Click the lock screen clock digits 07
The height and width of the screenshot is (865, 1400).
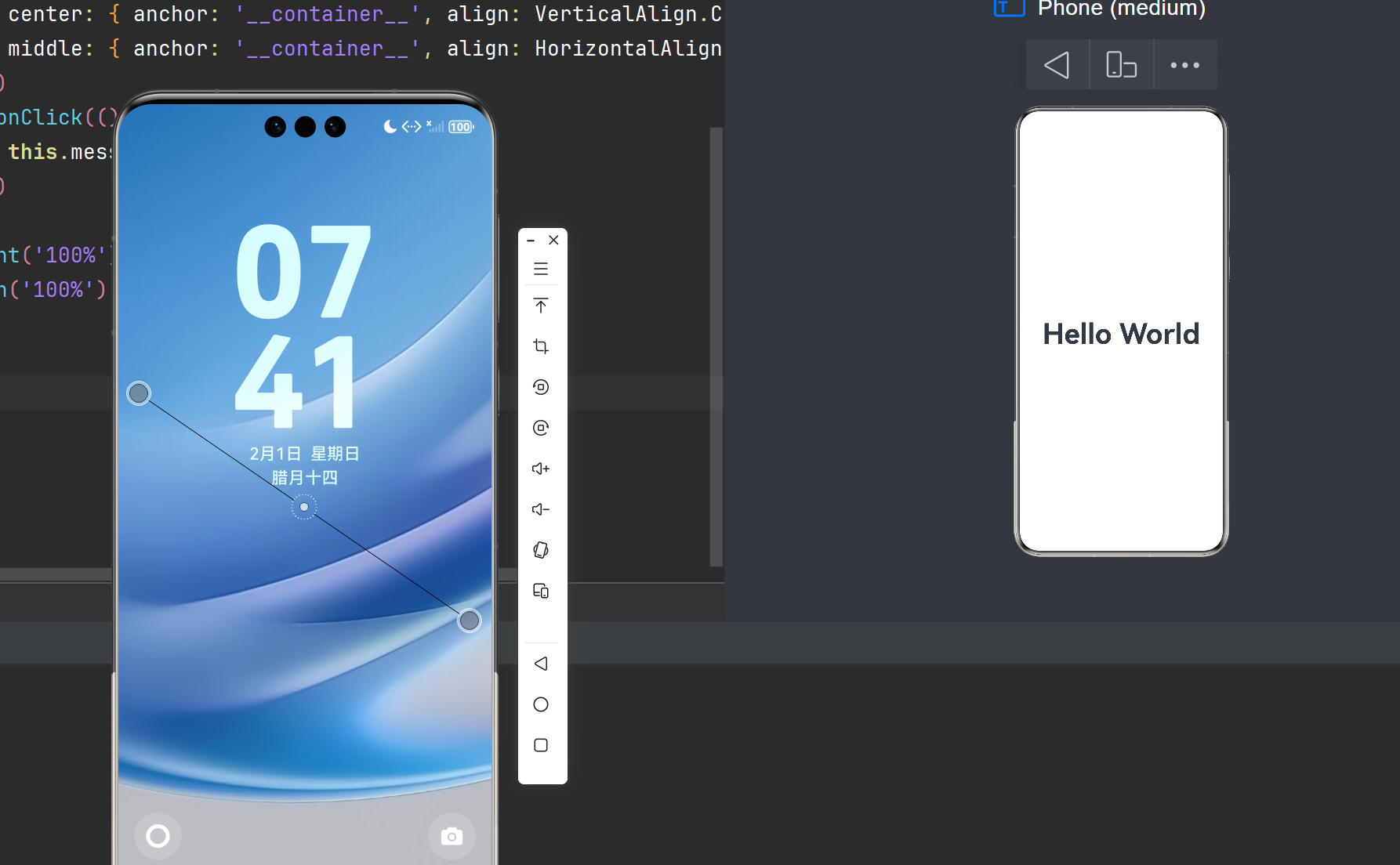click(x=303, y=272)
